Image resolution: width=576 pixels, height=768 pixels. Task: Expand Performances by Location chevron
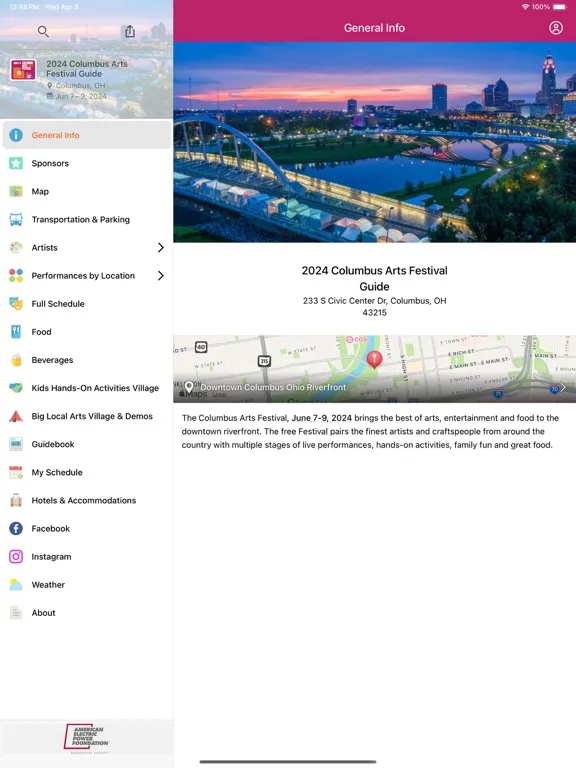[161, 275]
